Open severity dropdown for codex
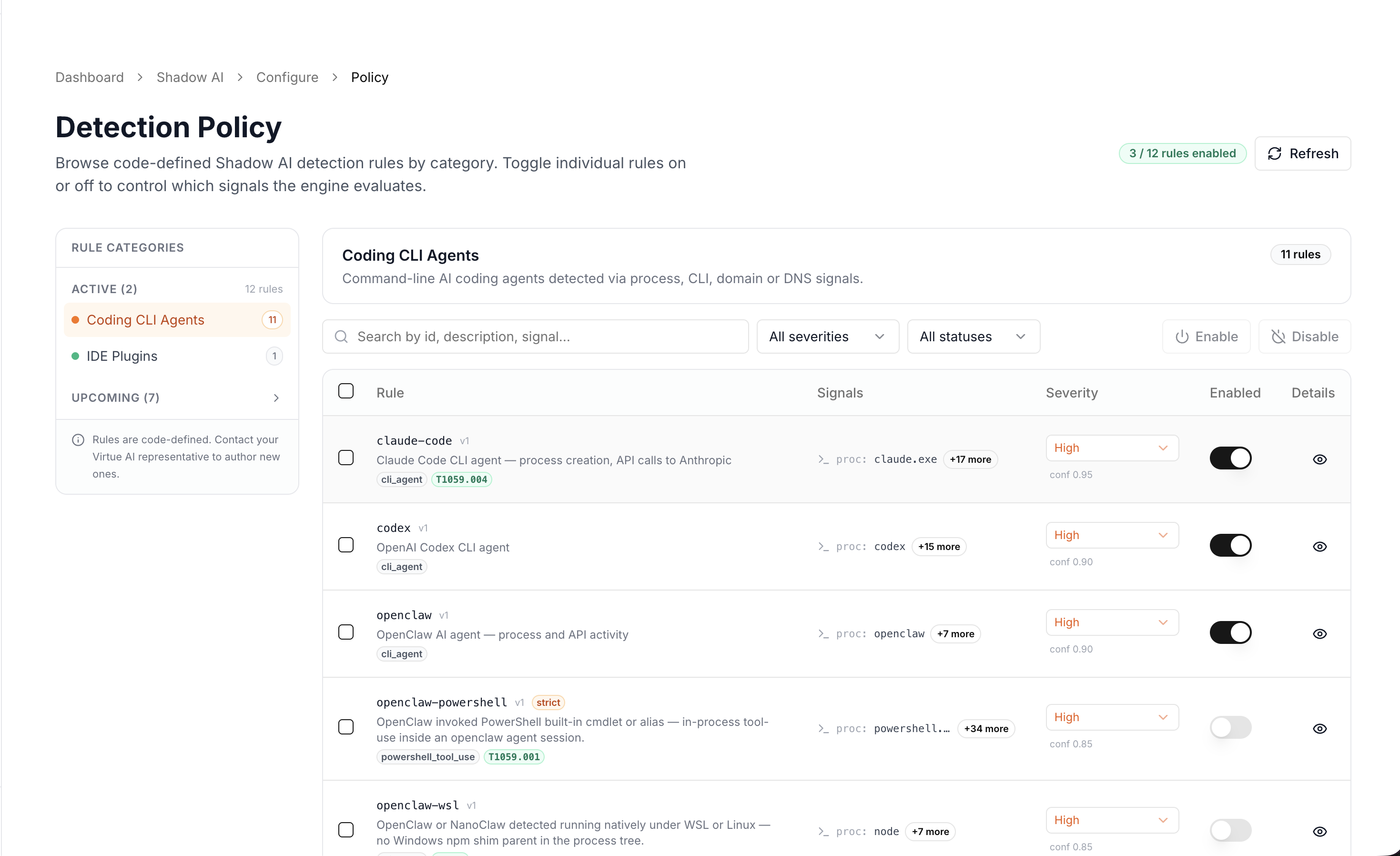 1112,535
